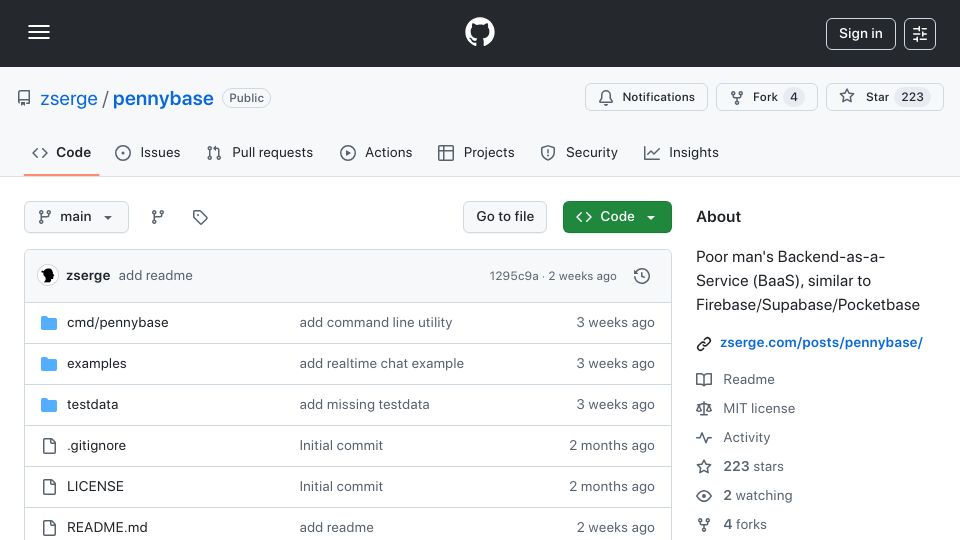Open the cmd/pennybase folder
The image size is (960, 540).
click(x=118, y=323)
